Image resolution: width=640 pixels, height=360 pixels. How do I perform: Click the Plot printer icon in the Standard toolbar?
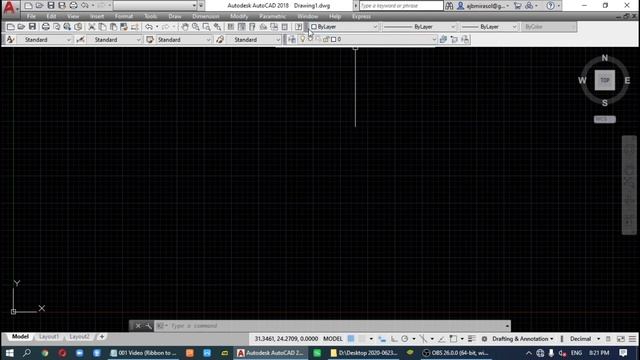pos(46,27)
